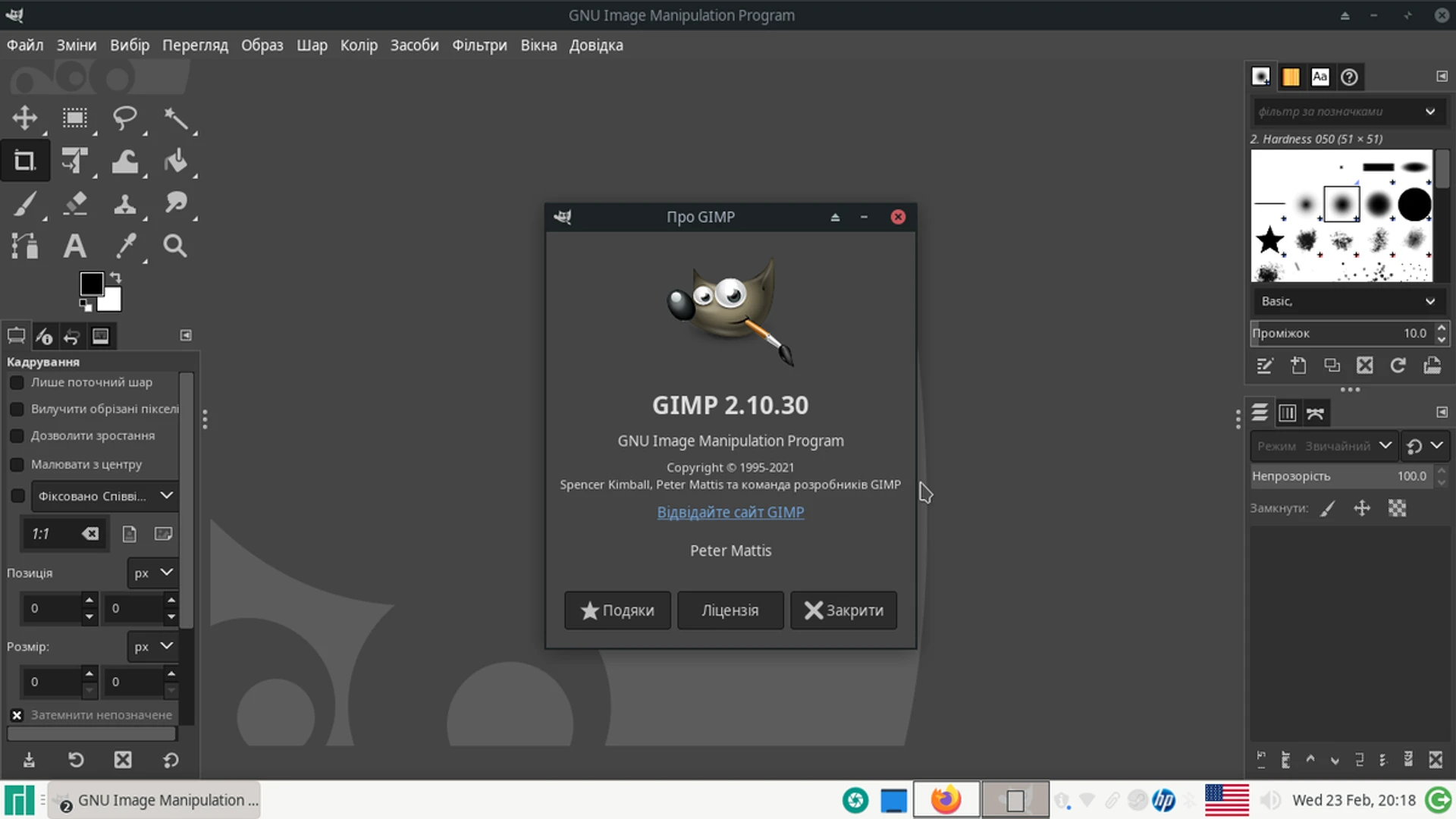Open the Розмір px unit dropdown
The height and width of the screenshot is (819, 1456).
(152, 646)
